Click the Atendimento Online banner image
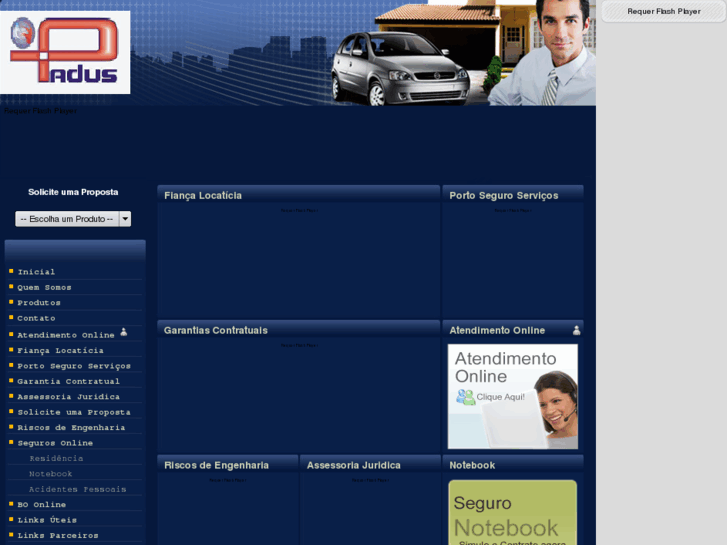The height and width of the screenshot is (545, 727). click(x=513, y=397)
